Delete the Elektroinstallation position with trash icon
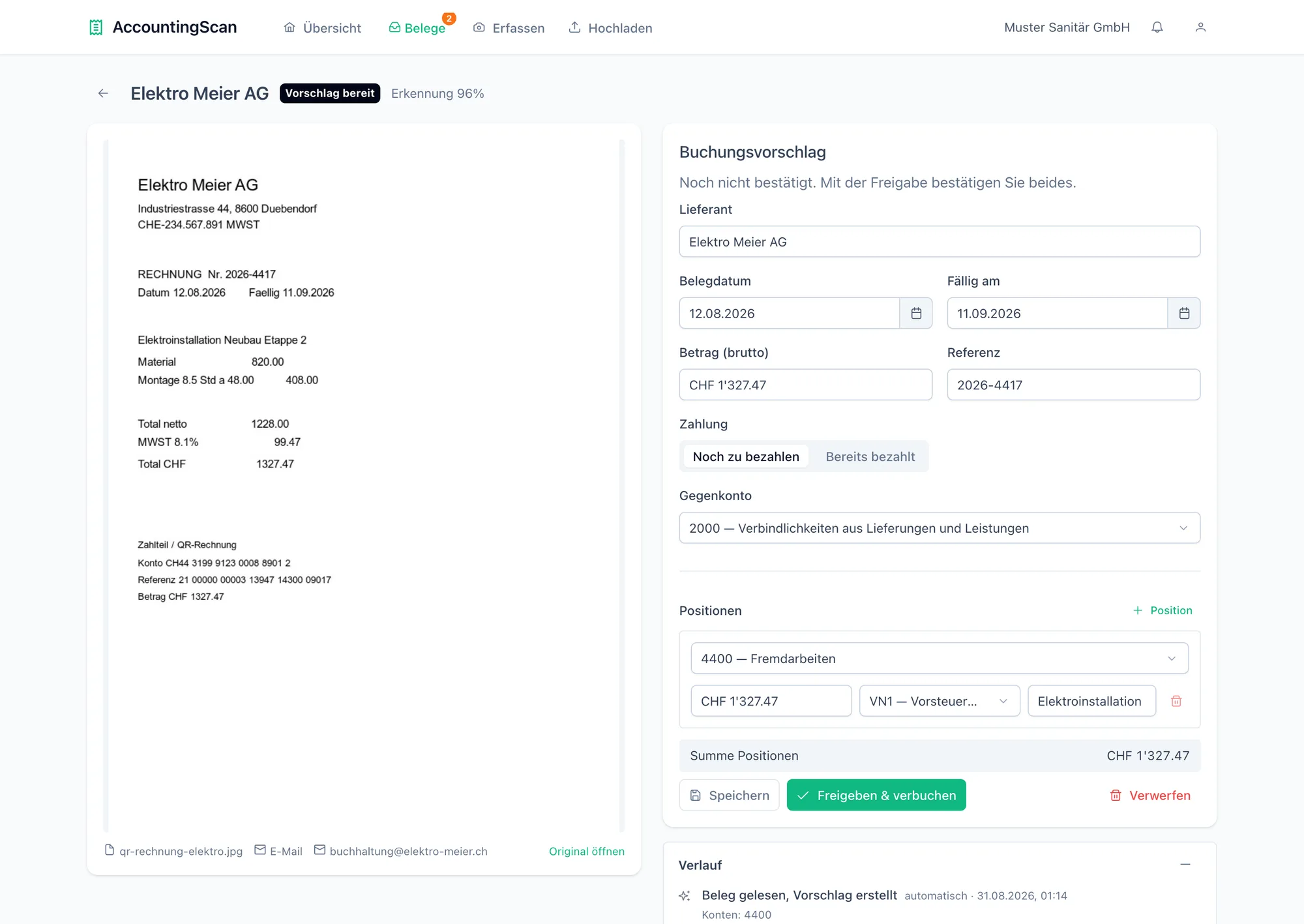1304x924 pixels. click(1176, 701)
